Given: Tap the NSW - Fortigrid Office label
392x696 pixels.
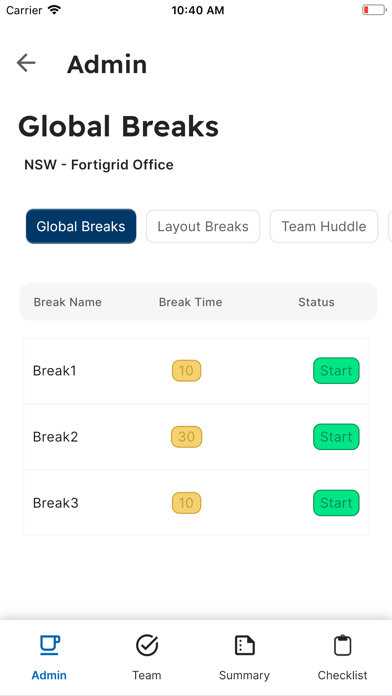Looking at the screenshot, I should click(x=99, y=165).
